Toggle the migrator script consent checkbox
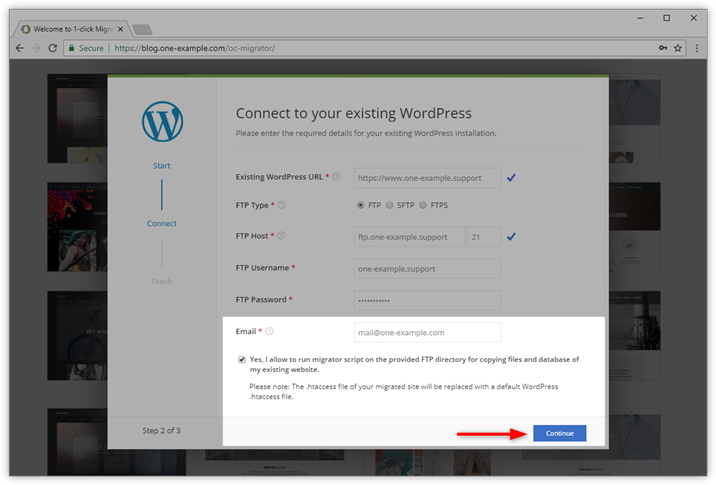Screen dimensions: 716x485 (242, 359)
